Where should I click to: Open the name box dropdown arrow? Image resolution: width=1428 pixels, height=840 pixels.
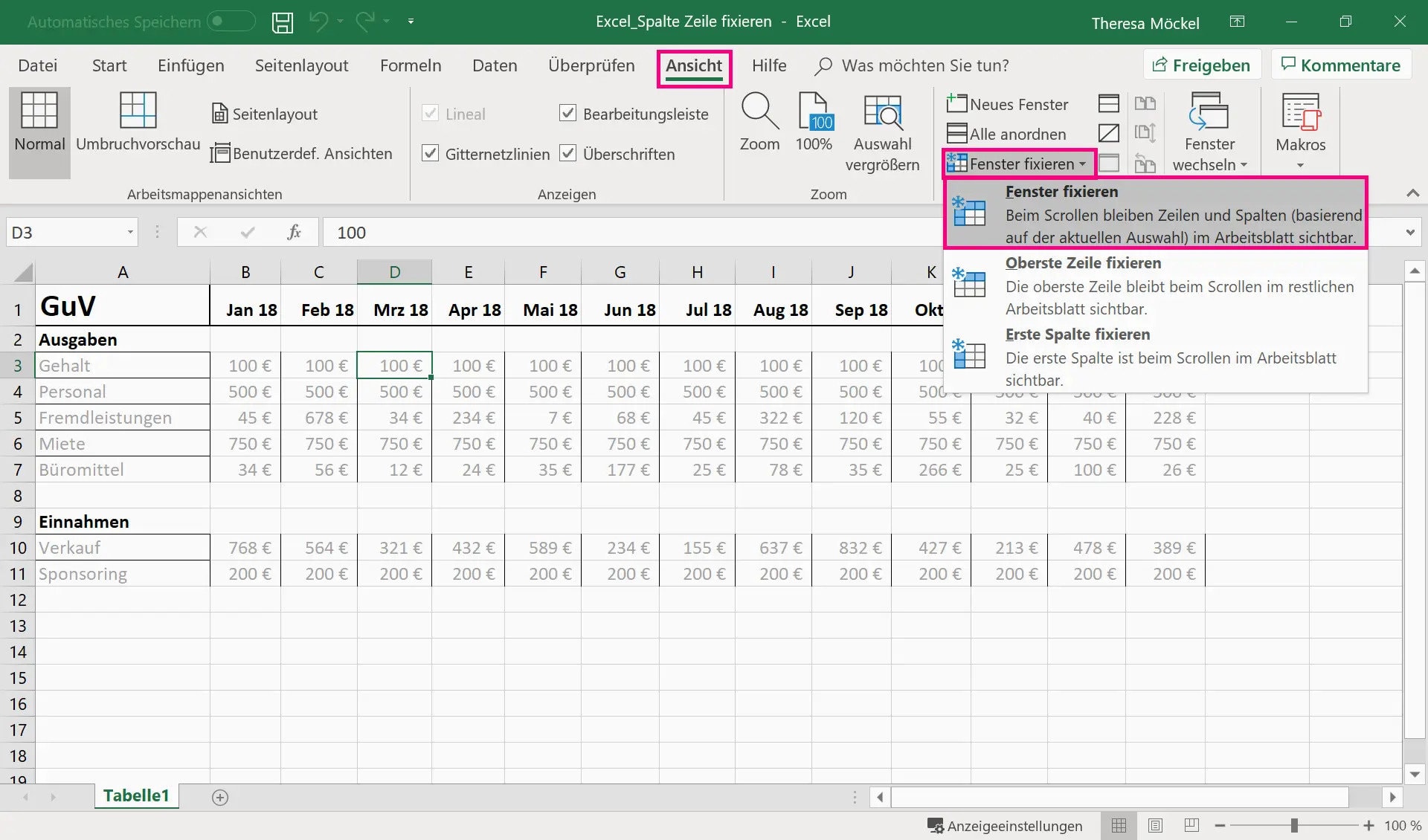[x=130, y=233]
